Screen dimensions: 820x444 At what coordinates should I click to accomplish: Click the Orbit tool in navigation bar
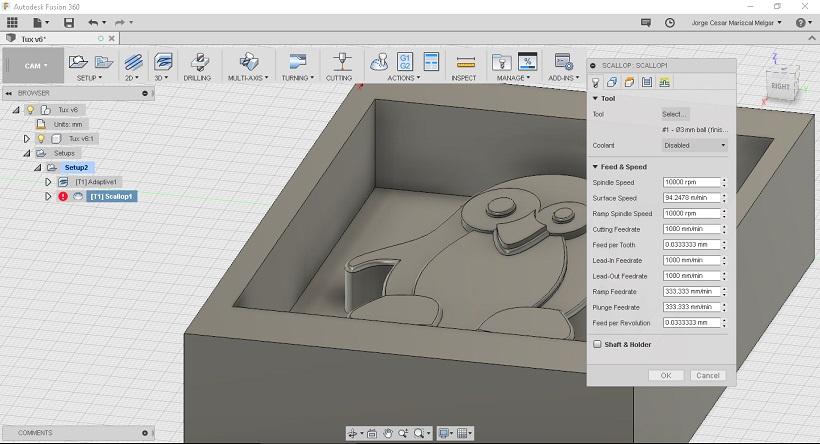click(355, 433)
